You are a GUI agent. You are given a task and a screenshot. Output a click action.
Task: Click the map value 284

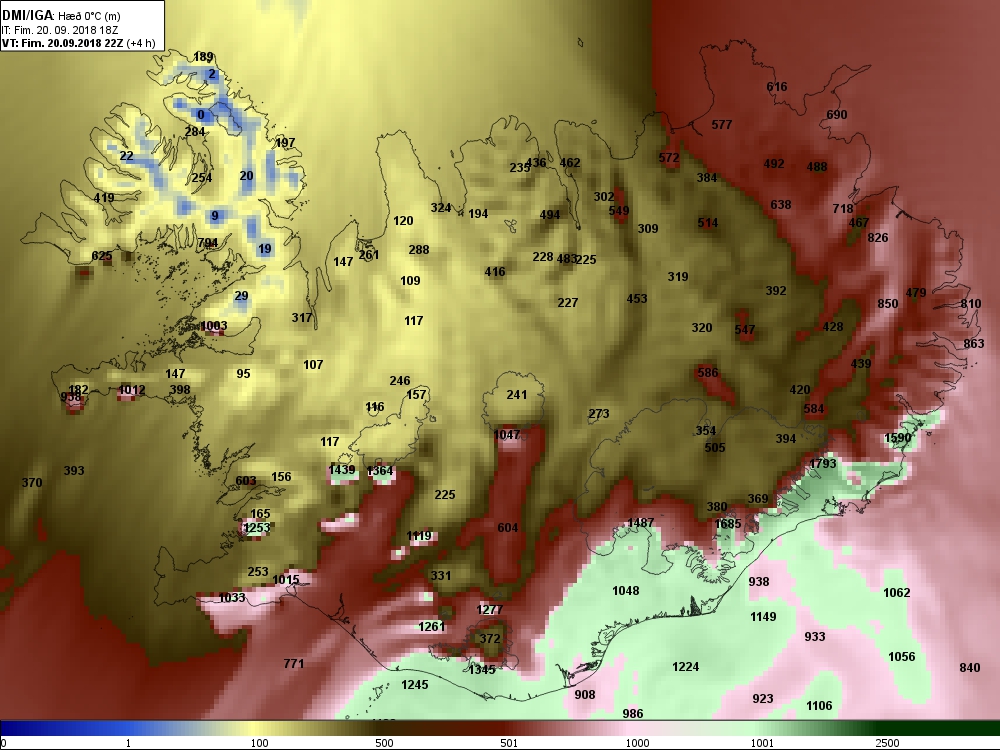[195, 131]
